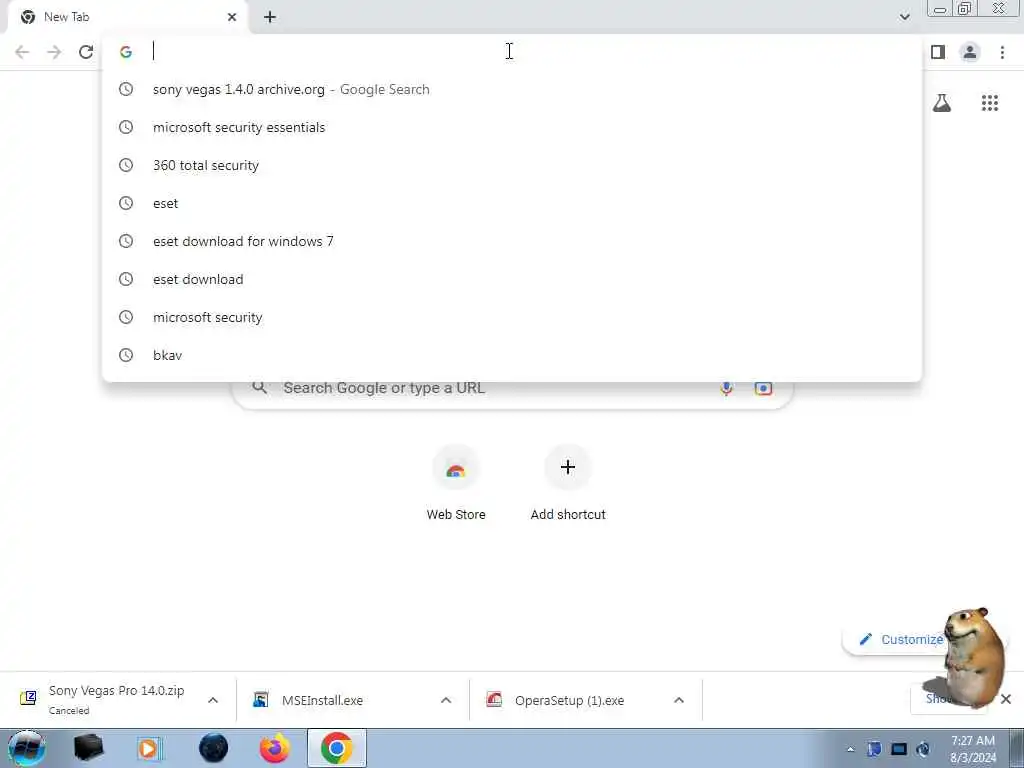The image size is (1024, 768).
Task: Choose suggestion microsoft security essentials
Action: click(511, 127)
